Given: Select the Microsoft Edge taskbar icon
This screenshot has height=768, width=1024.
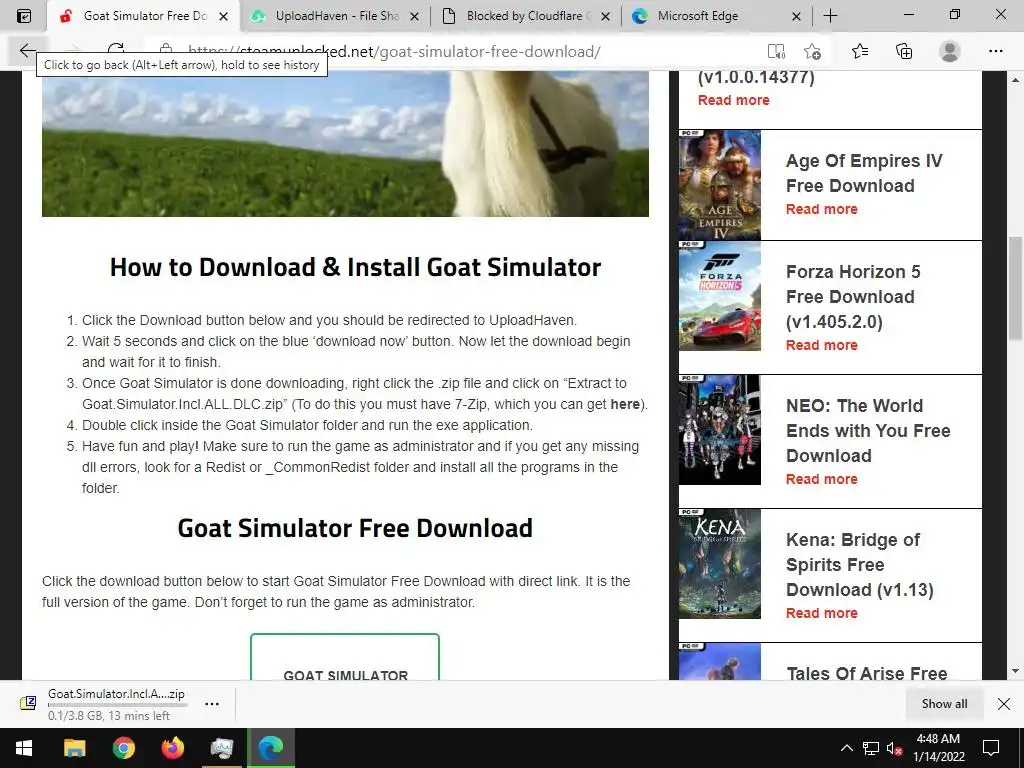Looking at the screenshot, I should 271,748.
